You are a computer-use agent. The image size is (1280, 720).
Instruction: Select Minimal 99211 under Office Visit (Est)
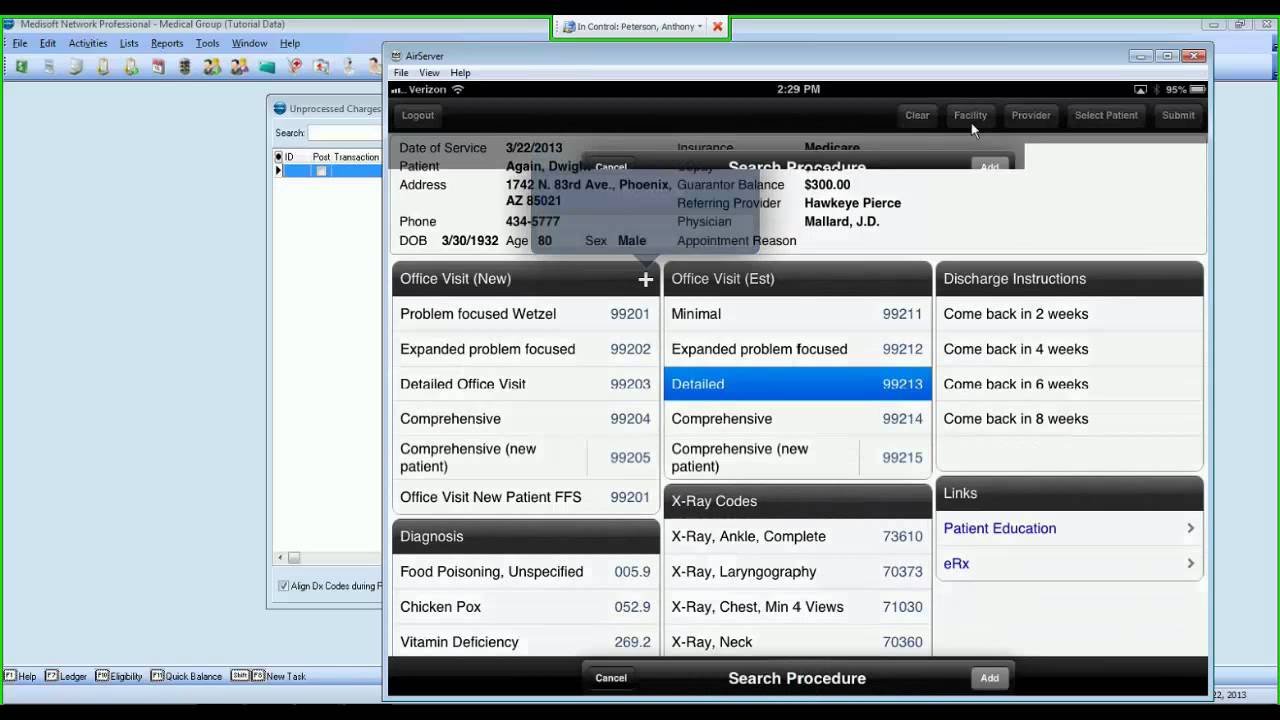point(797,314)
